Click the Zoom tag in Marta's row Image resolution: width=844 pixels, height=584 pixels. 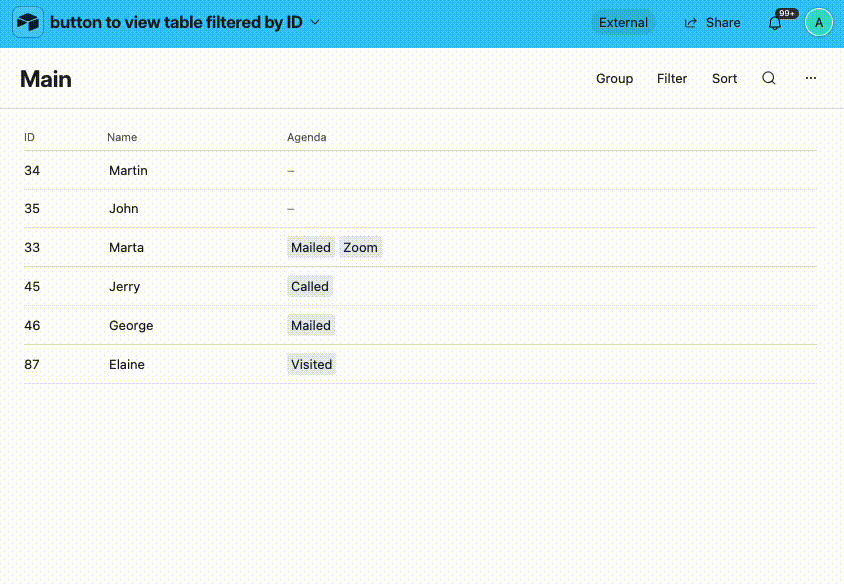point(360,248)
